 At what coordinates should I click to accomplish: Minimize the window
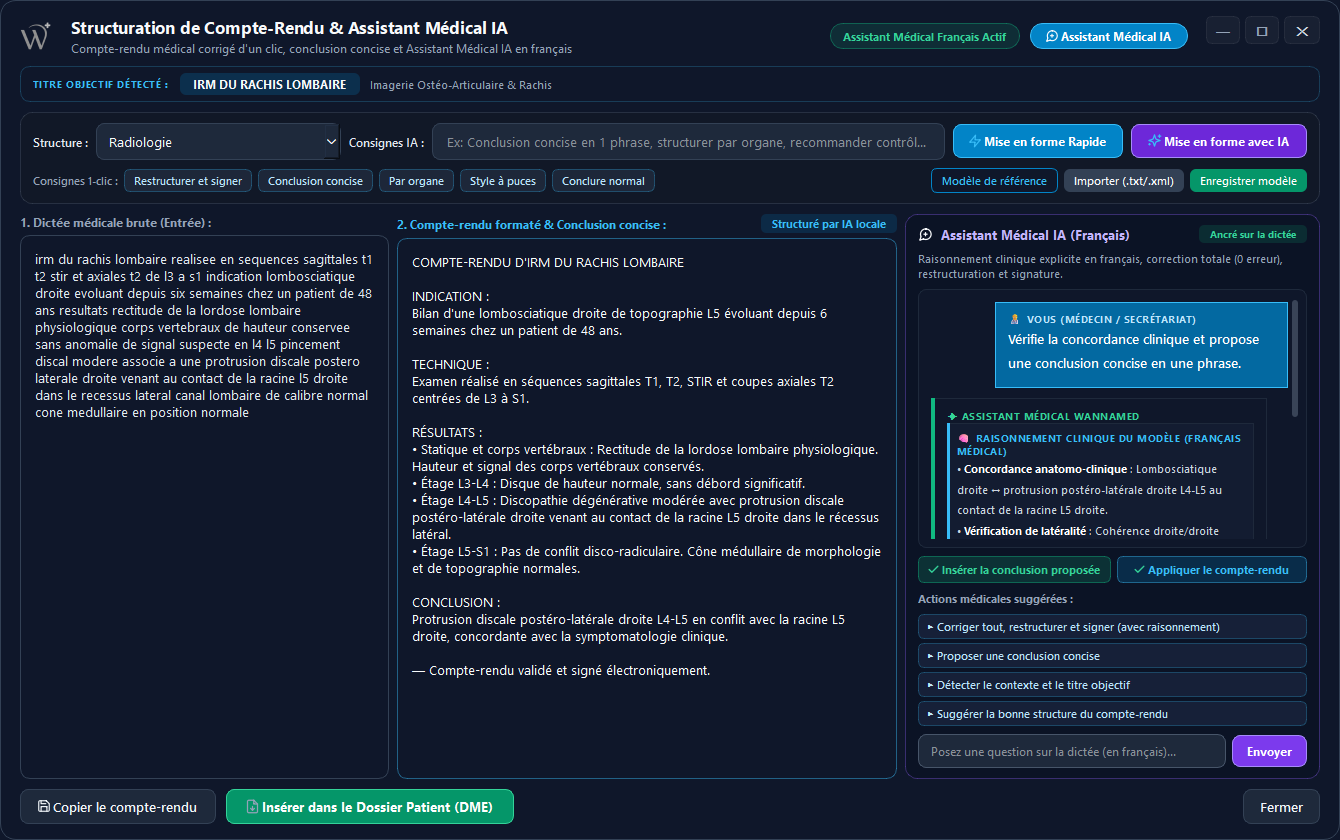coord(1222,31)
